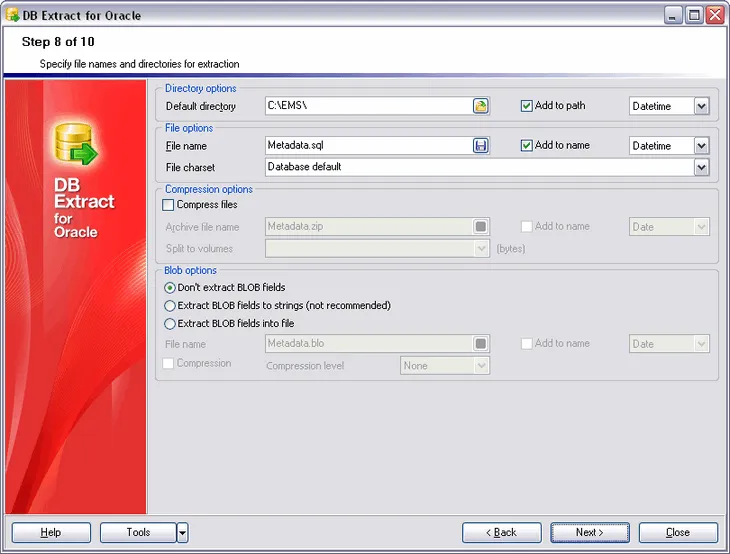Select Extract BLOB fields to strings option

(170, 306)
